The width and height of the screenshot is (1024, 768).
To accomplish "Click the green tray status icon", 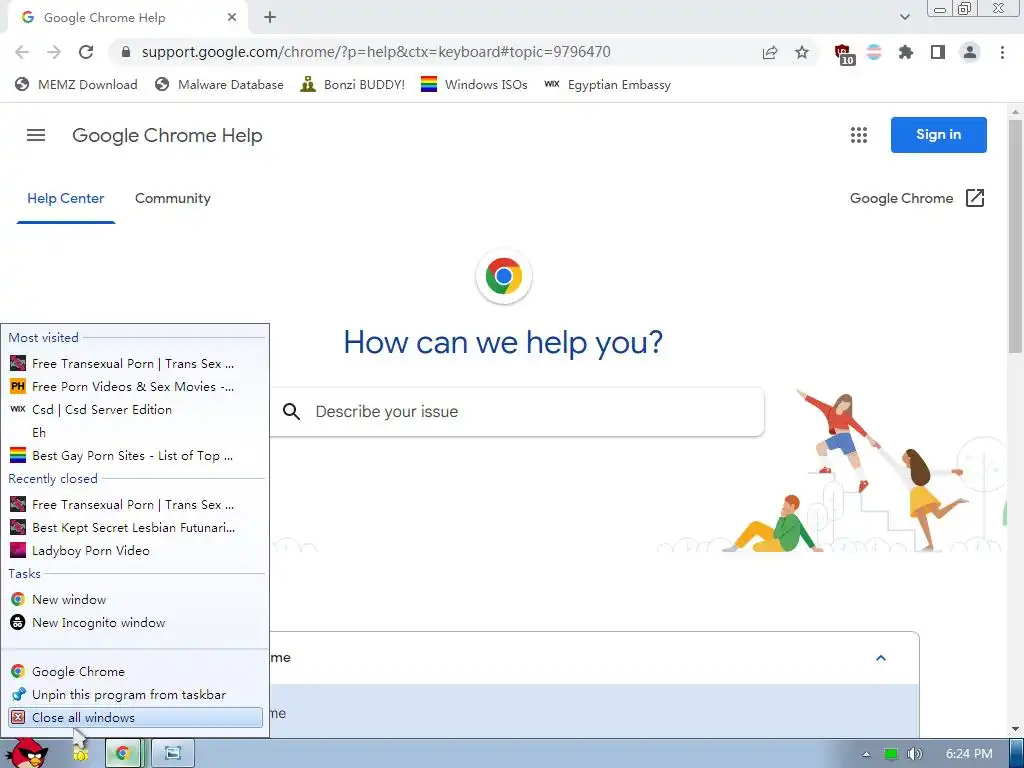I will click(x=891, y=754).
